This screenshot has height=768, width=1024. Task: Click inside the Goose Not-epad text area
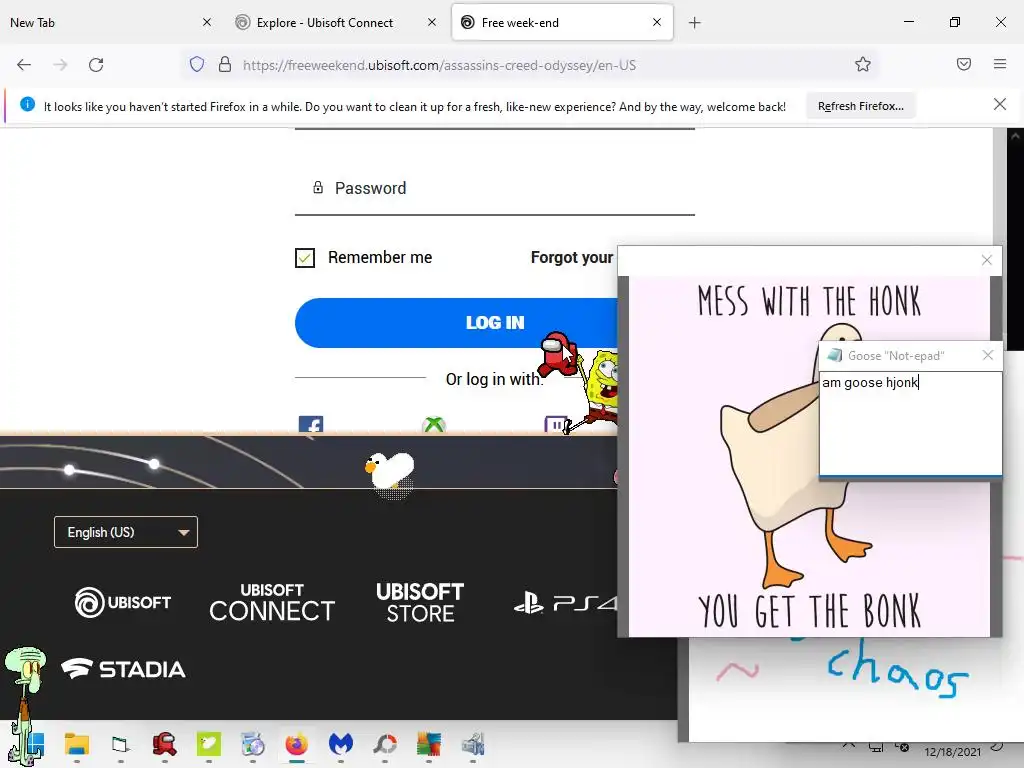(x=910, y=424)
